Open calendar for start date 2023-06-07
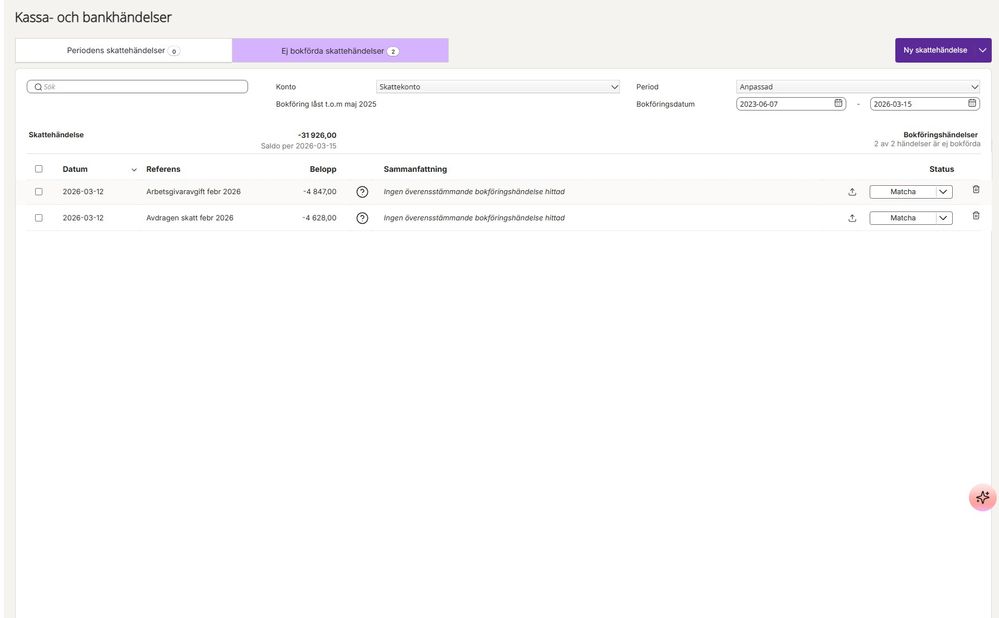The width and height of the screenshot is (999, 618). (838, 103)
